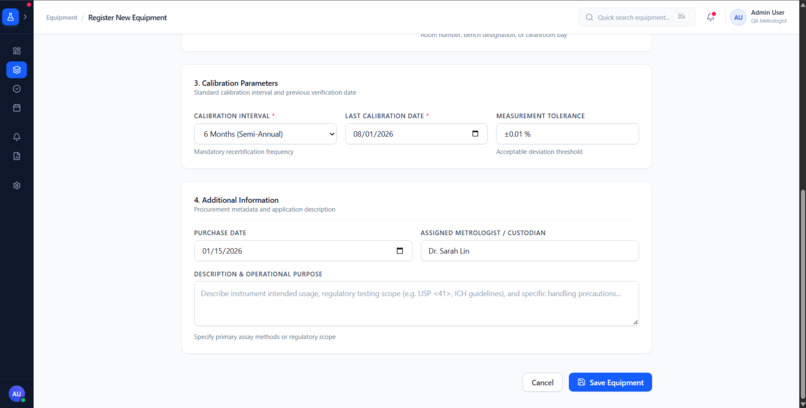Click the Equipment breadcrumb link
Screen dimensions: 806x408
coord(62,17)
